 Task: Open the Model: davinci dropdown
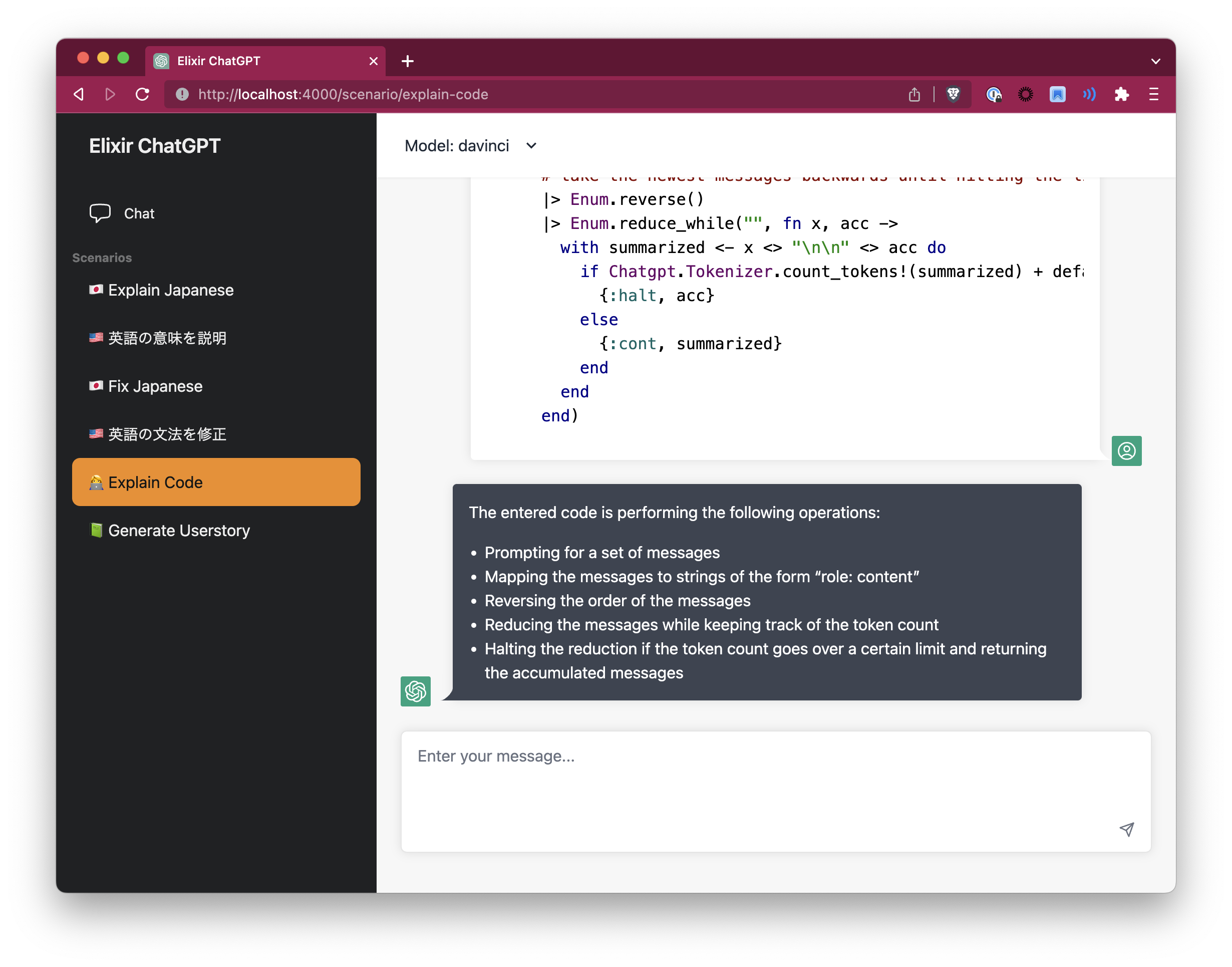pyautogui.click(x=471, y=146)
